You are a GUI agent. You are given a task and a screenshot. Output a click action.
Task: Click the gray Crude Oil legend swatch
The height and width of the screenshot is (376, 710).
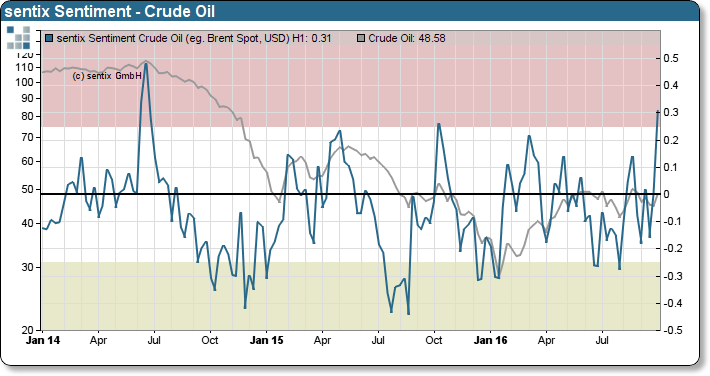point(361,39)
